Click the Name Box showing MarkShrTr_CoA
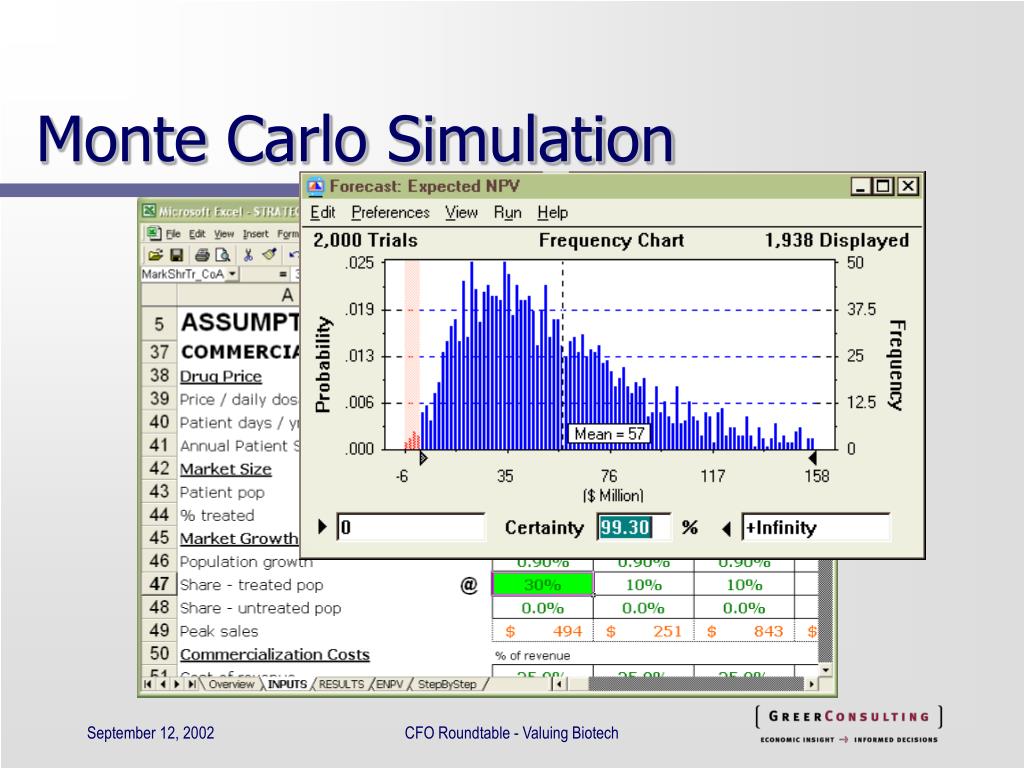The image size is (1024, 768). [x=184, y=274]
